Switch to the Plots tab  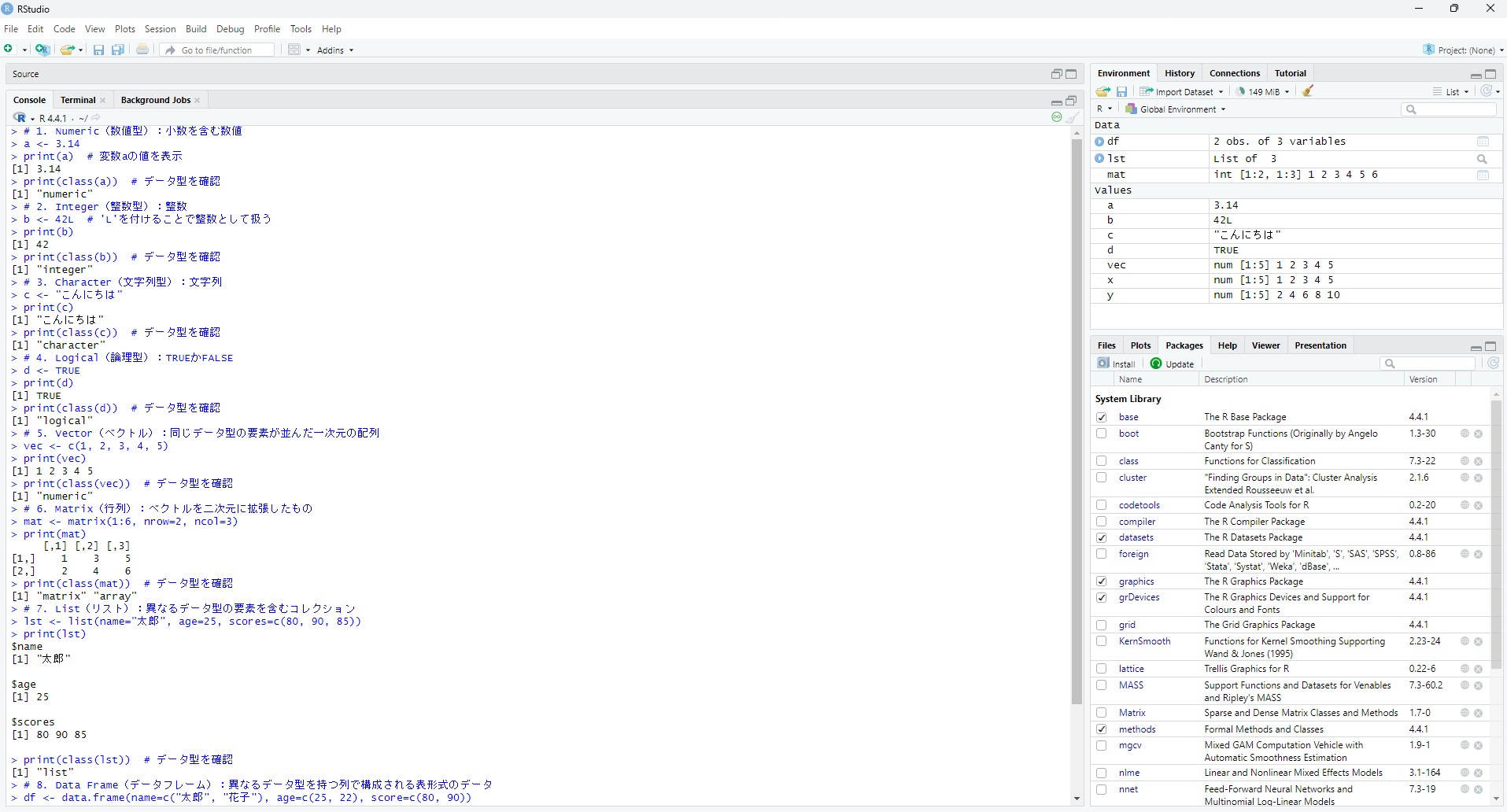[1140, 345]
